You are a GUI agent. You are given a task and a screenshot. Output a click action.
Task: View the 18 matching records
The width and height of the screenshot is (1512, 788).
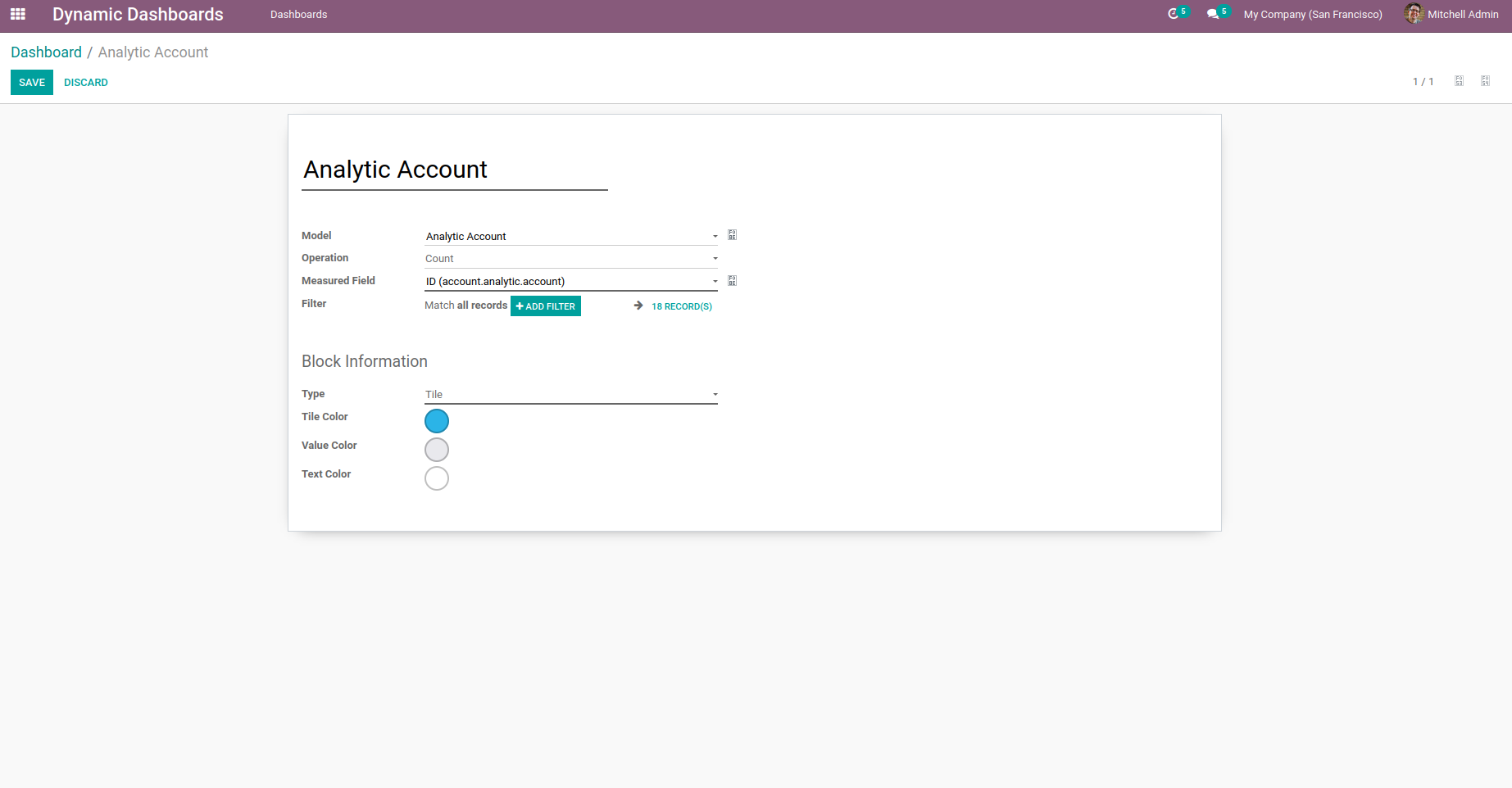click(682, 306)
